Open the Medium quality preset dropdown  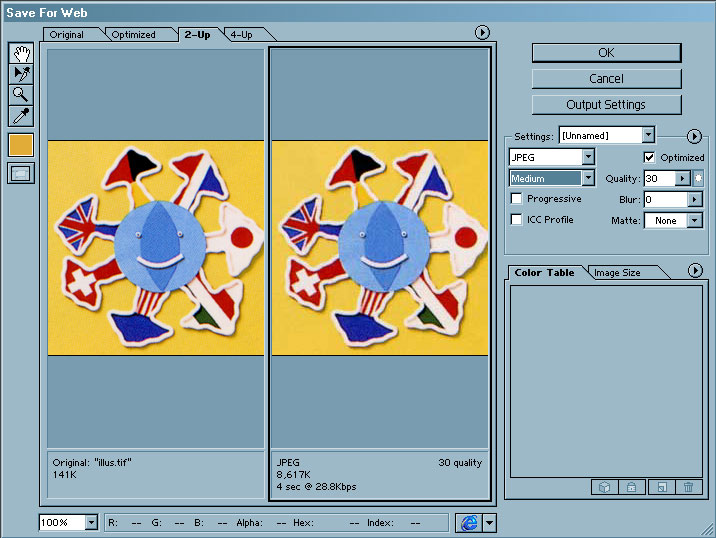tap(588, 178)
